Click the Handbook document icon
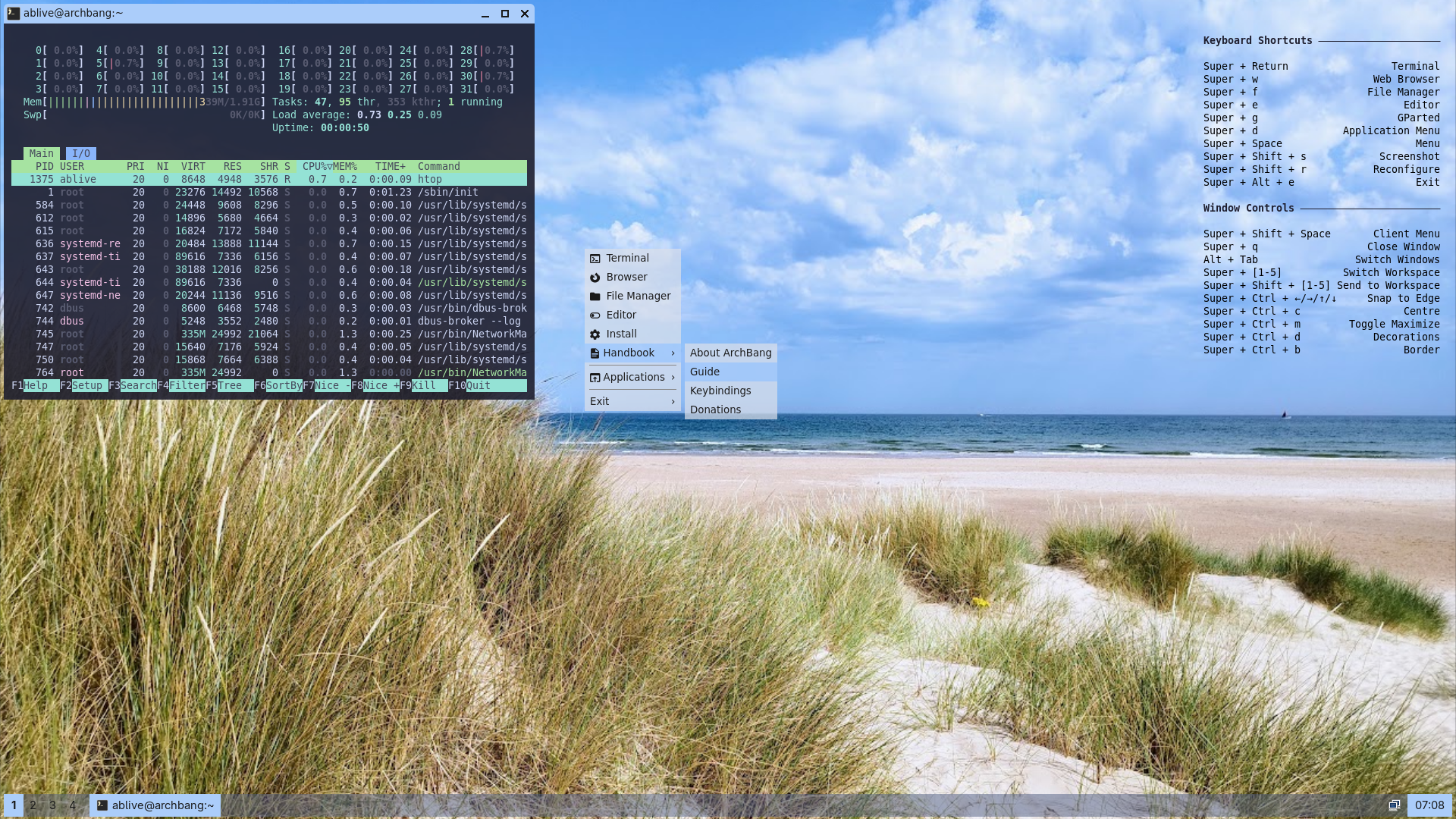1456x819 pixels. [595, 353]
